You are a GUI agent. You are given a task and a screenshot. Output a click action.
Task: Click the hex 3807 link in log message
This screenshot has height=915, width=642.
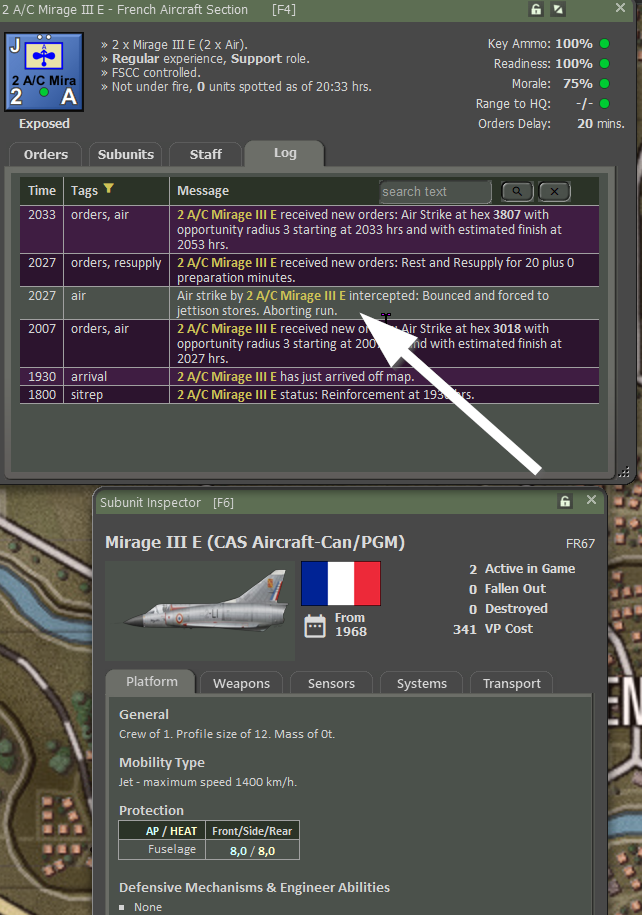(x=507, y=215)
